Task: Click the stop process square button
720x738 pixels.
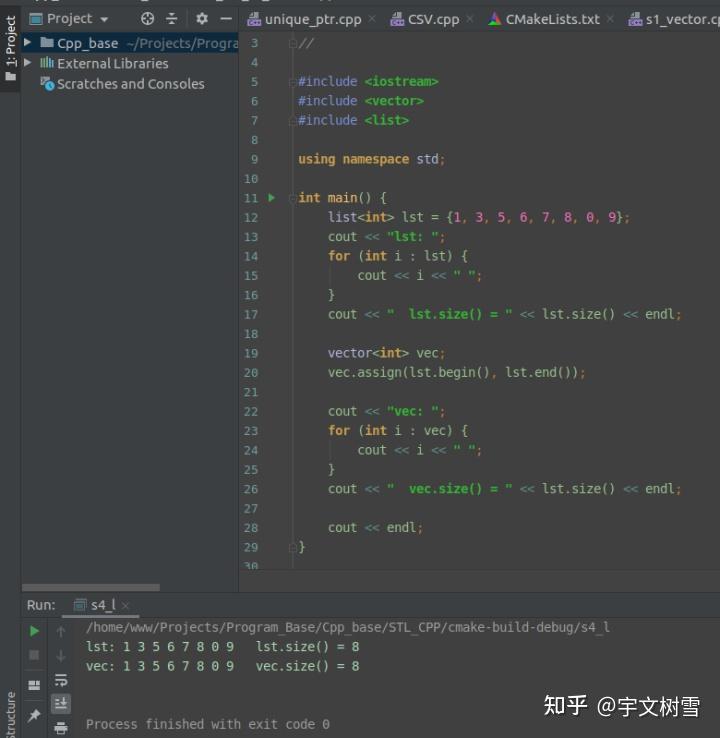Action: (x=34, y=655)
